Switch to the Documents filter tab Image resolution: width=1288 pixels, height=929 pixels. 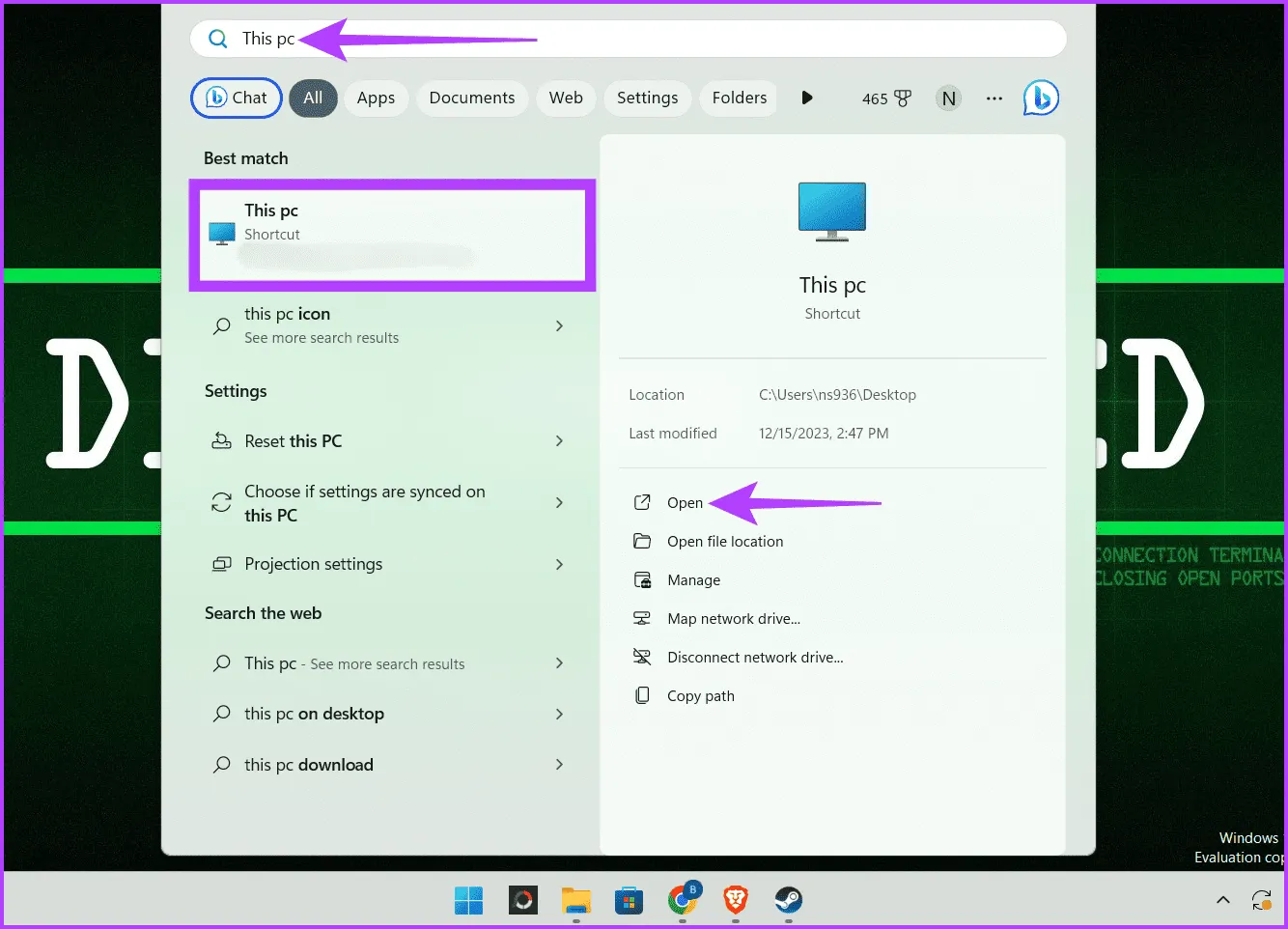472,98
